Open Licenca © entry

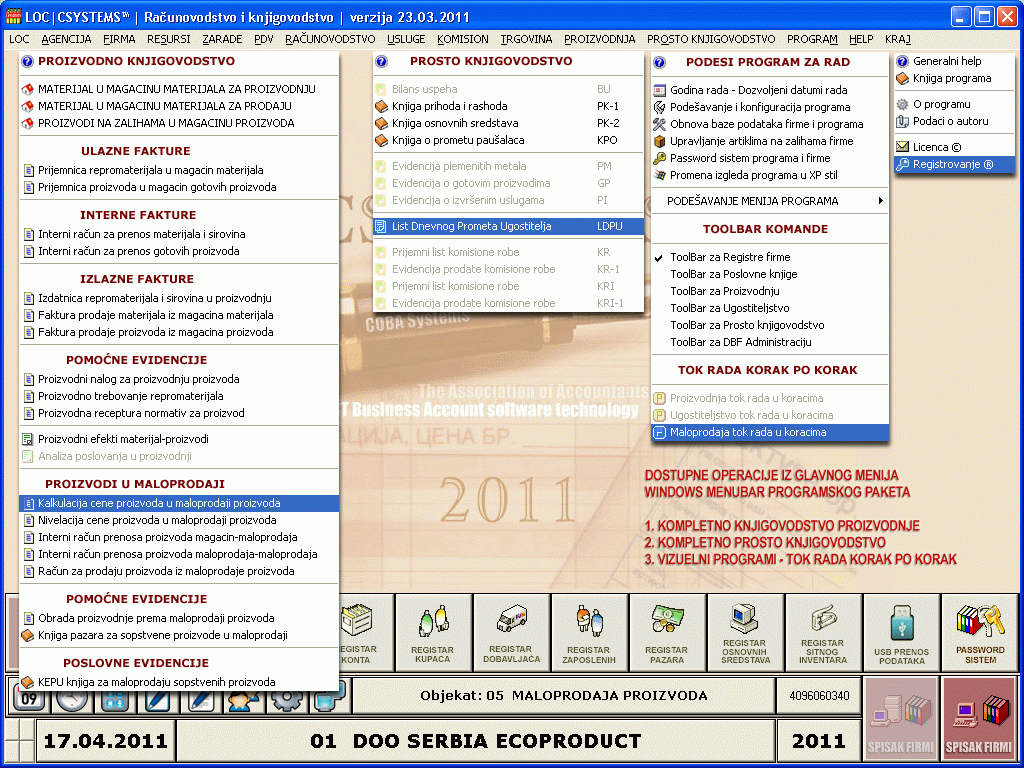click(x=955, y=147)
